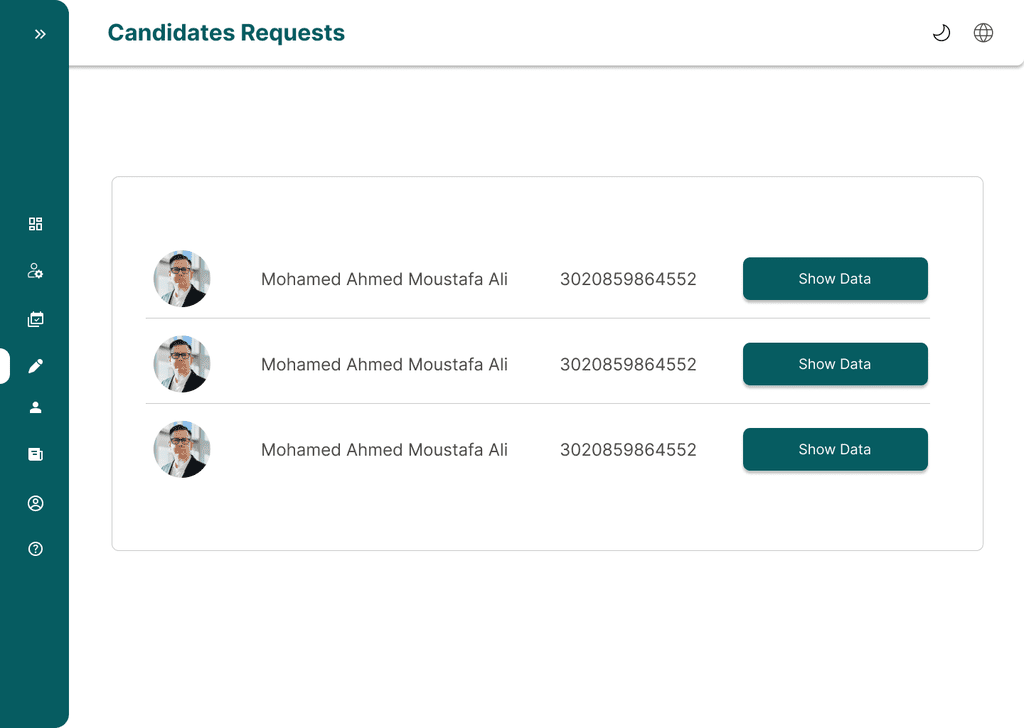Screen dimensions: 1024x728
Task: Open the help question mark icon
Action: click(36, 549)
